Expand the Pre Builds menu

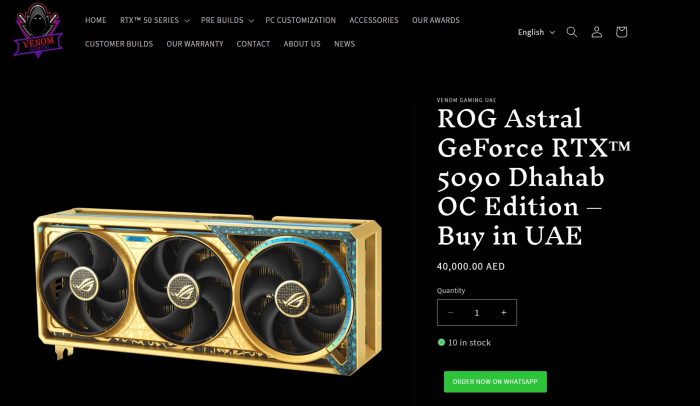click(227, 21)
